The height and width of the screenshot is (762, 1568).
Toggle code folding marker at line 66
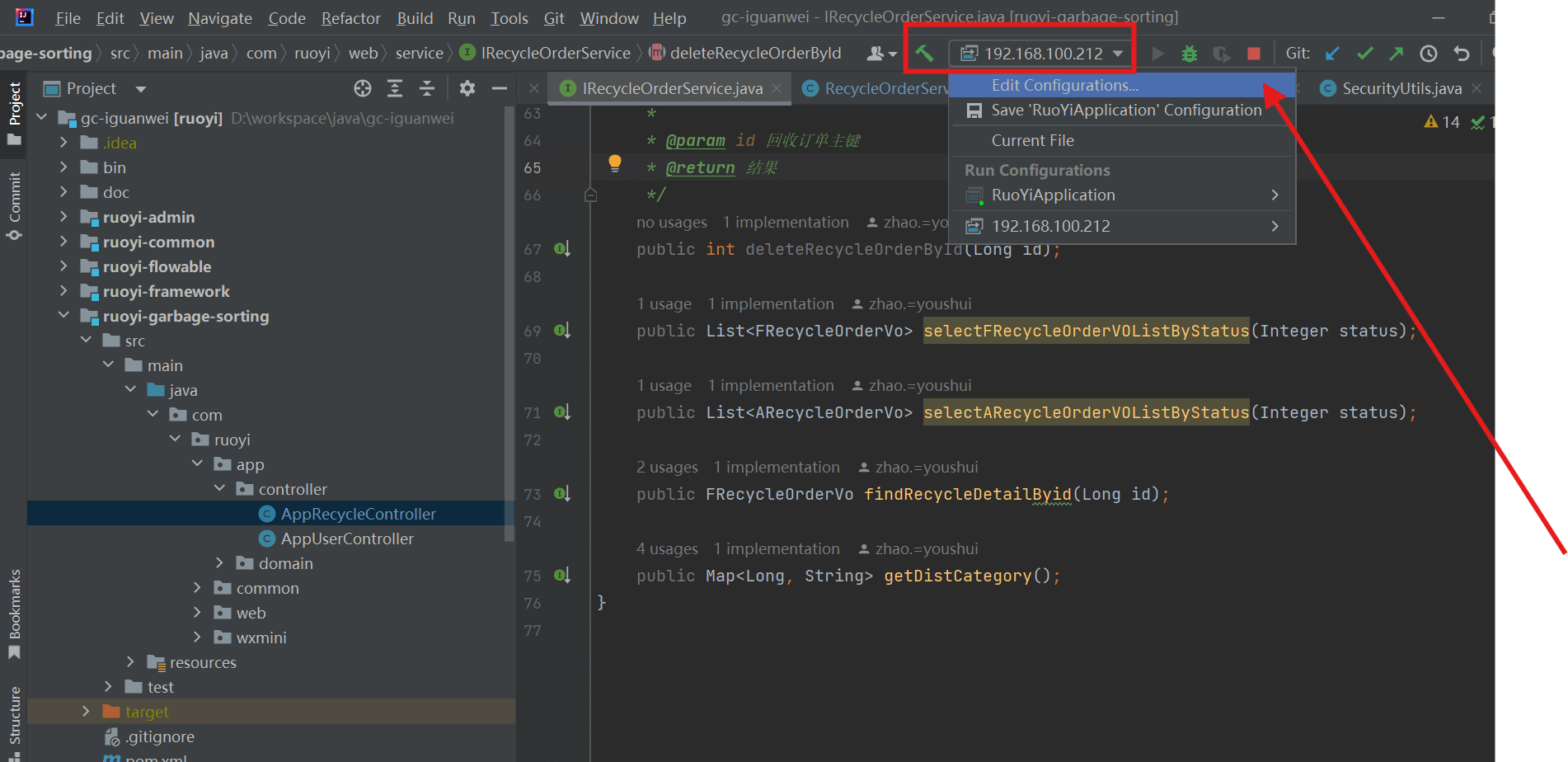[x=590, y=195]
